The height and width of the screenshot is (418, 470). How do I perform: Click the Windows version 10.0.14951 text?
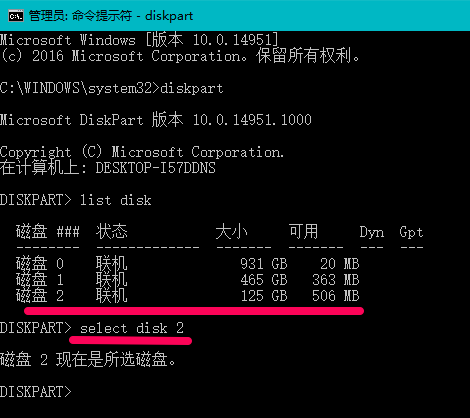[235, 40]
